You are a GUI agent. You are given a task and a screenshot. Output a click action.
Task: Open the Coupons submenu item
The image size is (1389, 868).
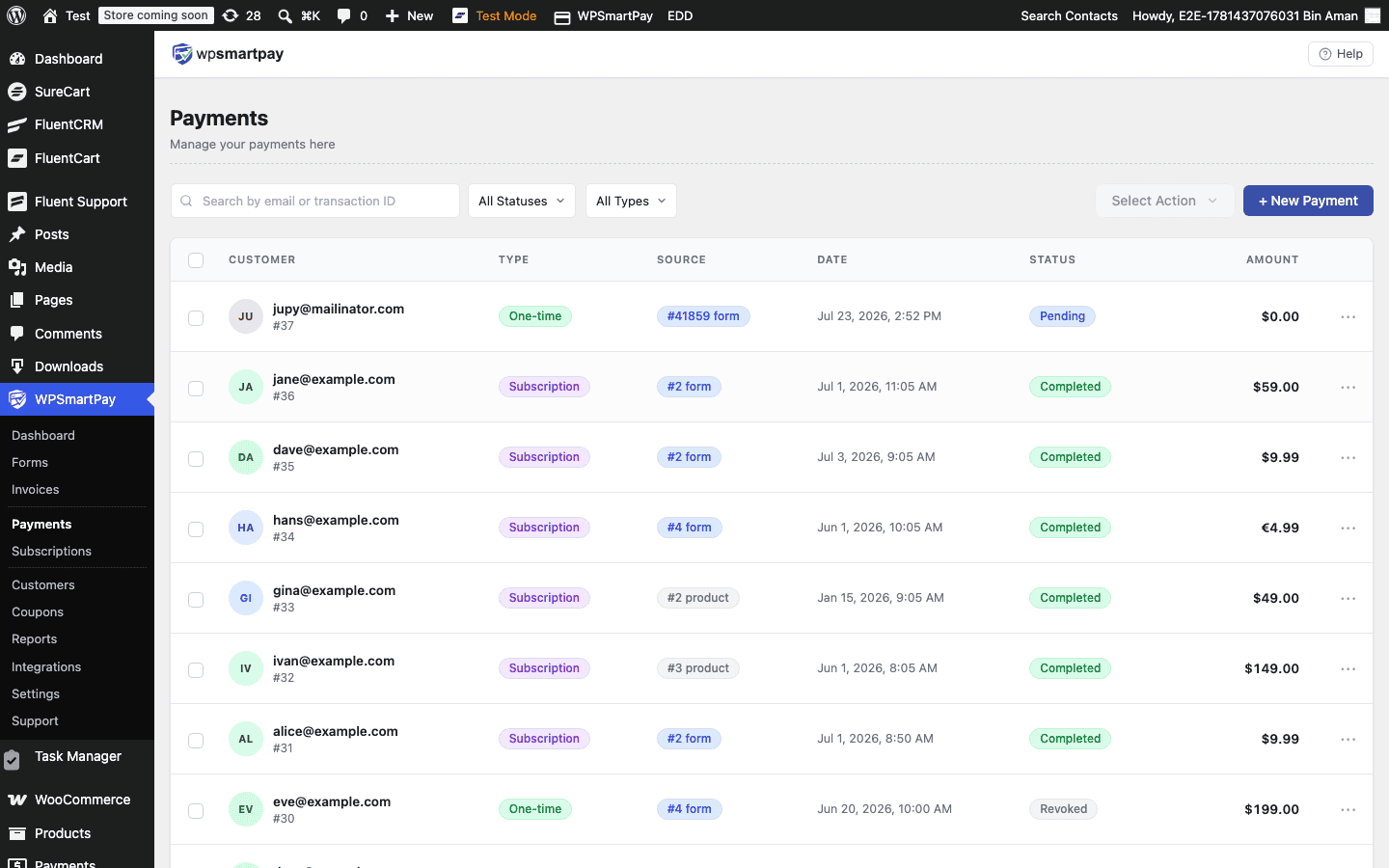tap(38, 612)
